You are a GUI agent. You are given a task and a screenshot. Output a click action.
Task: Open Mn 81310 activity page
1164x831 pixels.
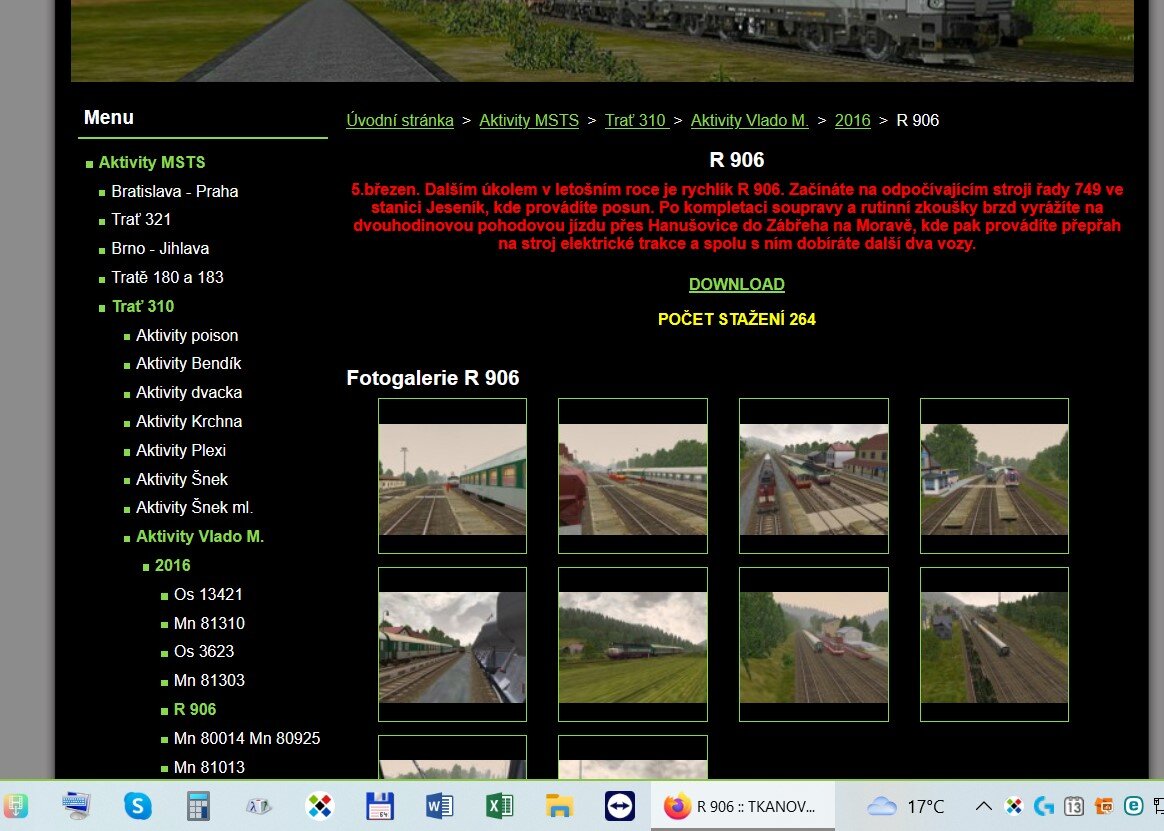209,623
